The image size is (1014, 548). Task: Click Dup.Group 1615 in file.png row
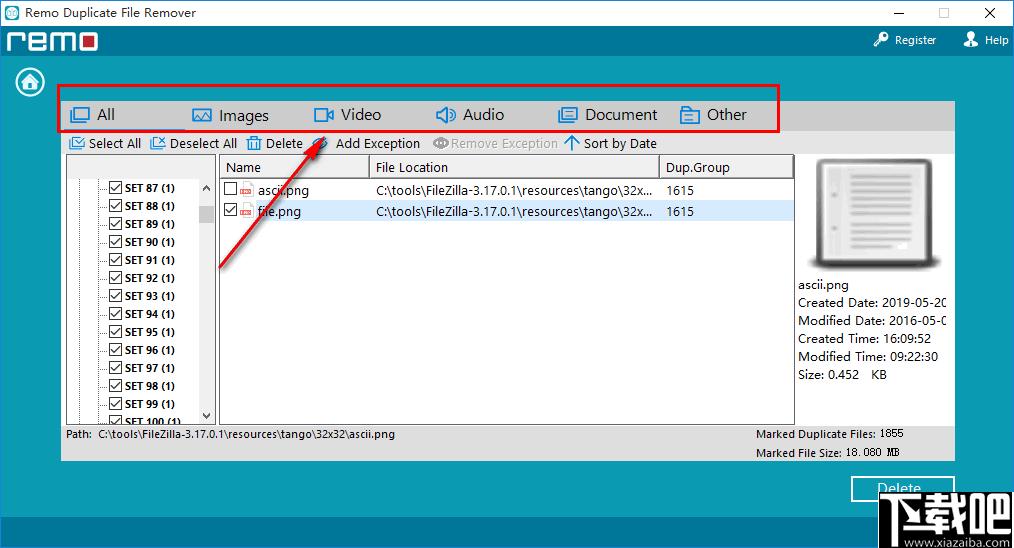click(x=680, y=211)
